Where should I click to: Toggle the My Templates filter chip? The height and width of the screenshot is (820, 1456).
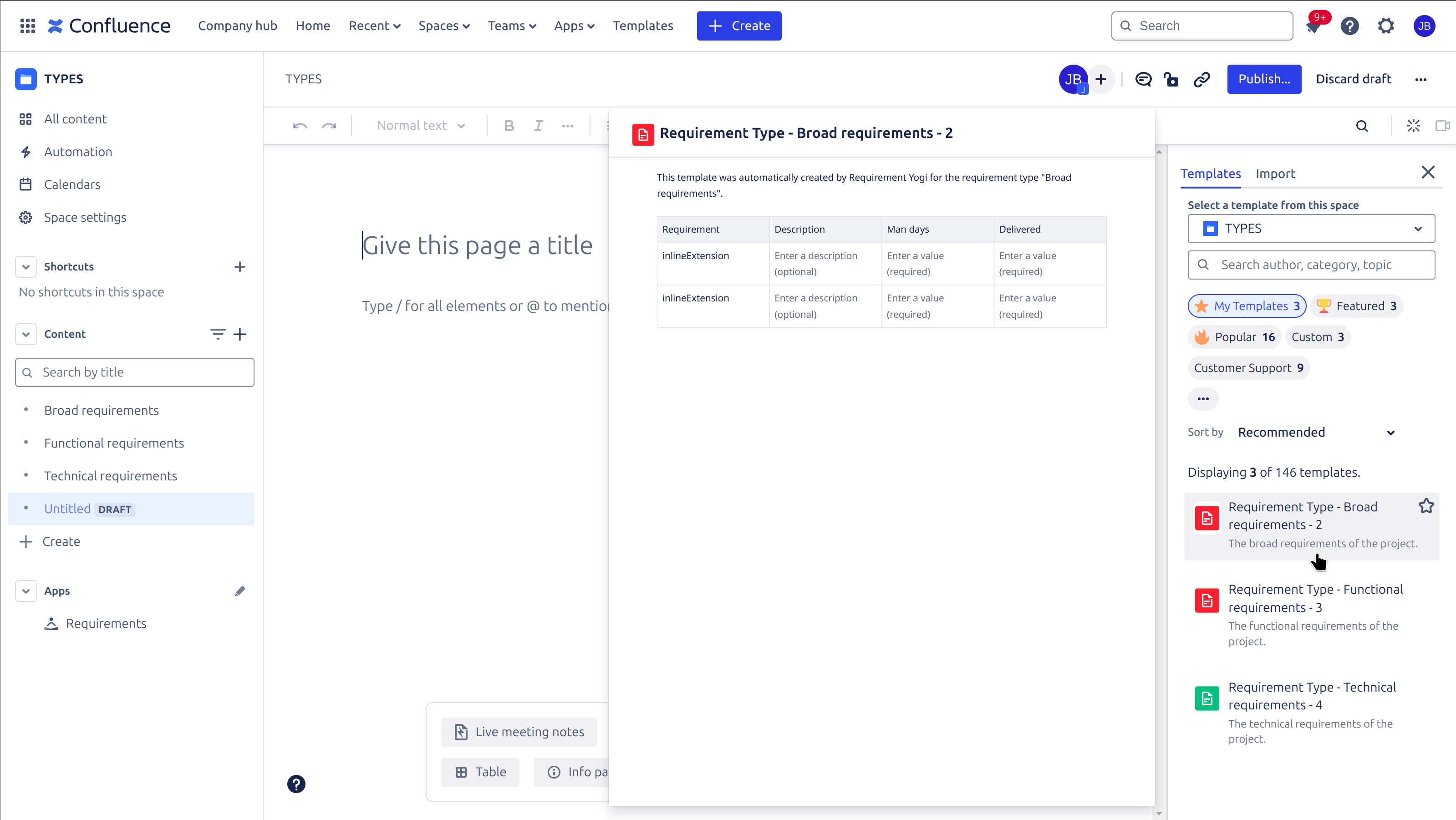point(1247,306)
